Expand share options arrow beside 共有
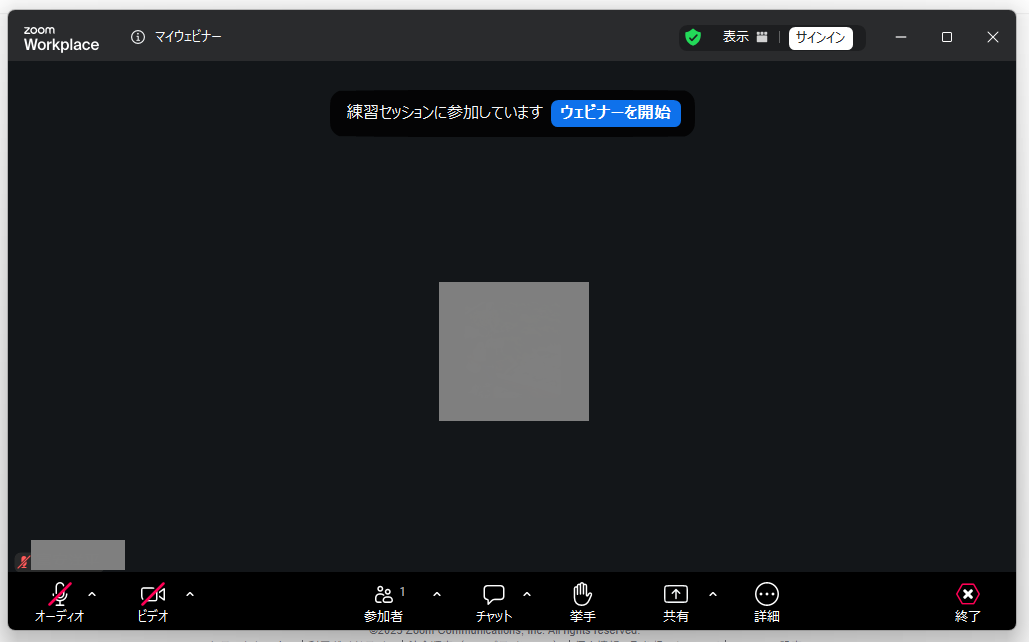1029x642 pixels. pos(713,594)
